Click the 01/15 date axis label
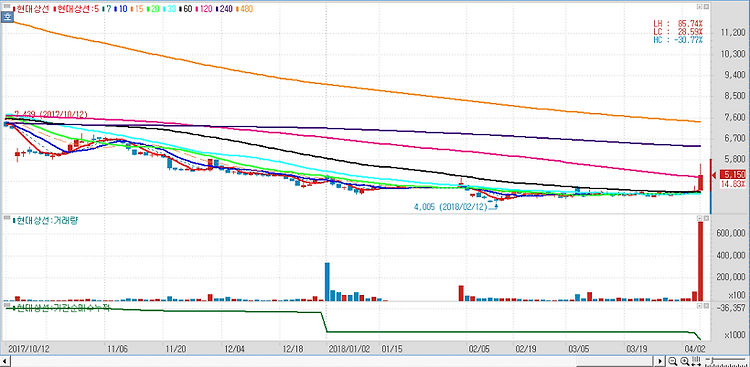Viewport: 750px width, 367px height. click(x=392, y=348)
